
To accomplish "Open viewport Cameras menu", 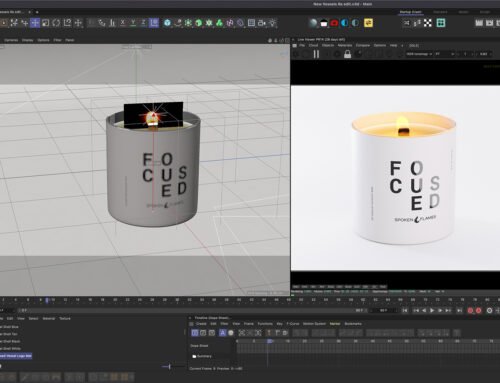I will (x=11, y=40).
